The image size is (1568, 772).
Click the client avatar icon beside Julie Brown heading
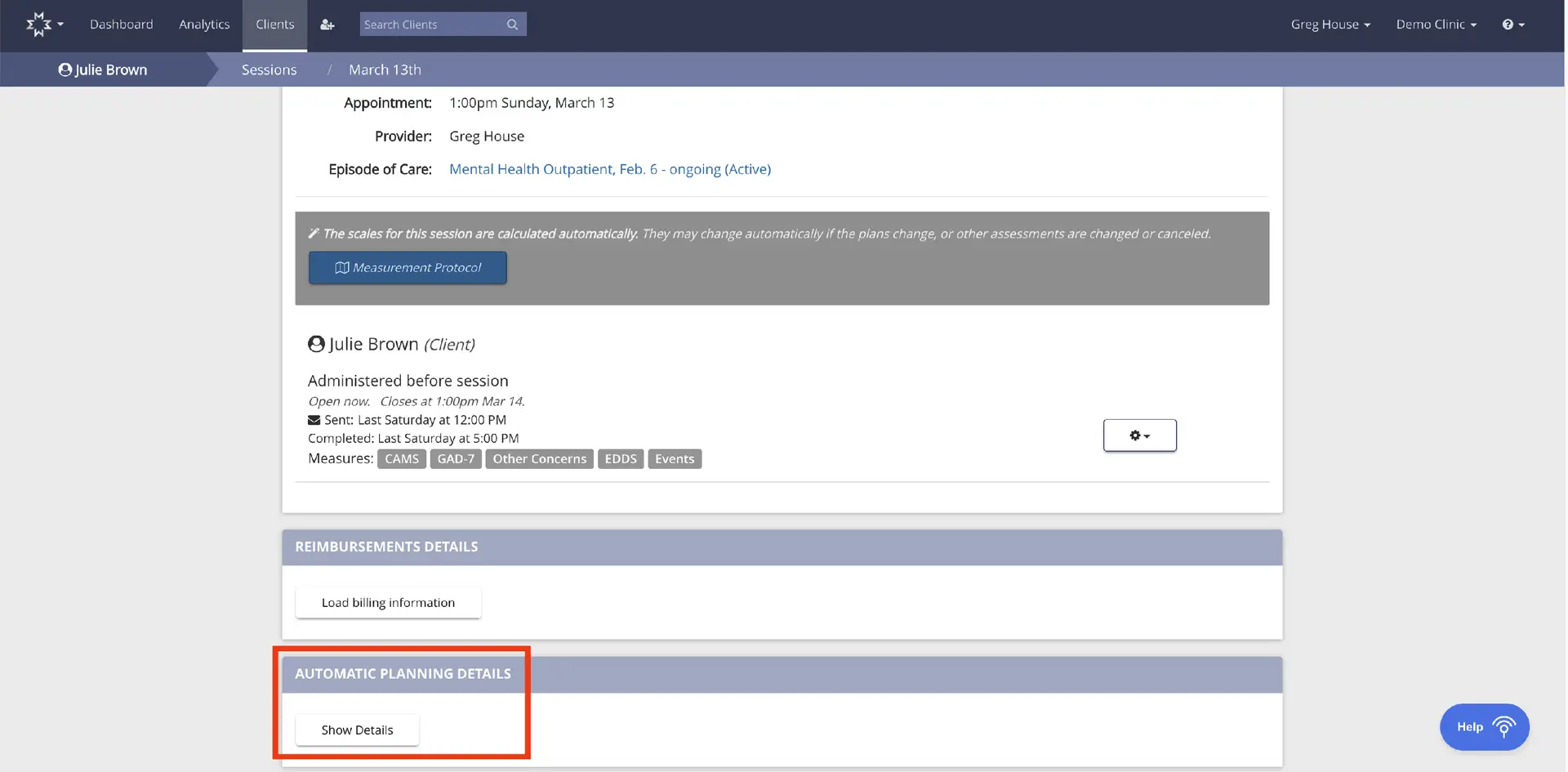316,344
